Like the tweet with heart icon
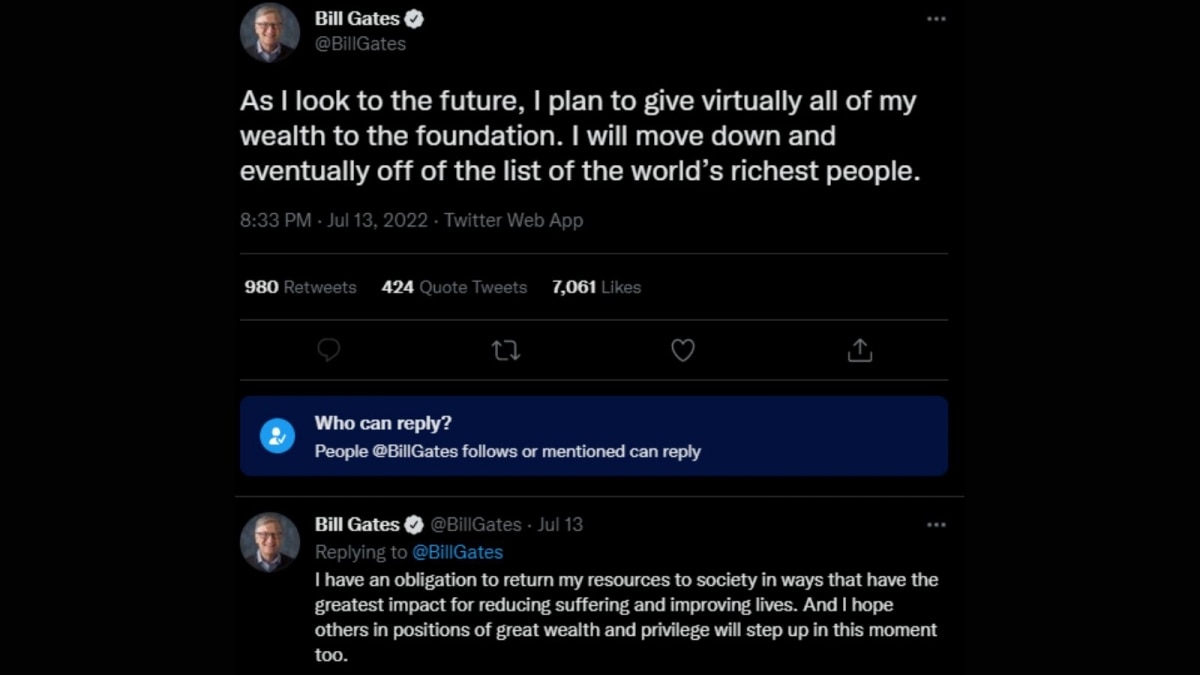This screenshot has height=675, width=1200. (x=683, y=350)
